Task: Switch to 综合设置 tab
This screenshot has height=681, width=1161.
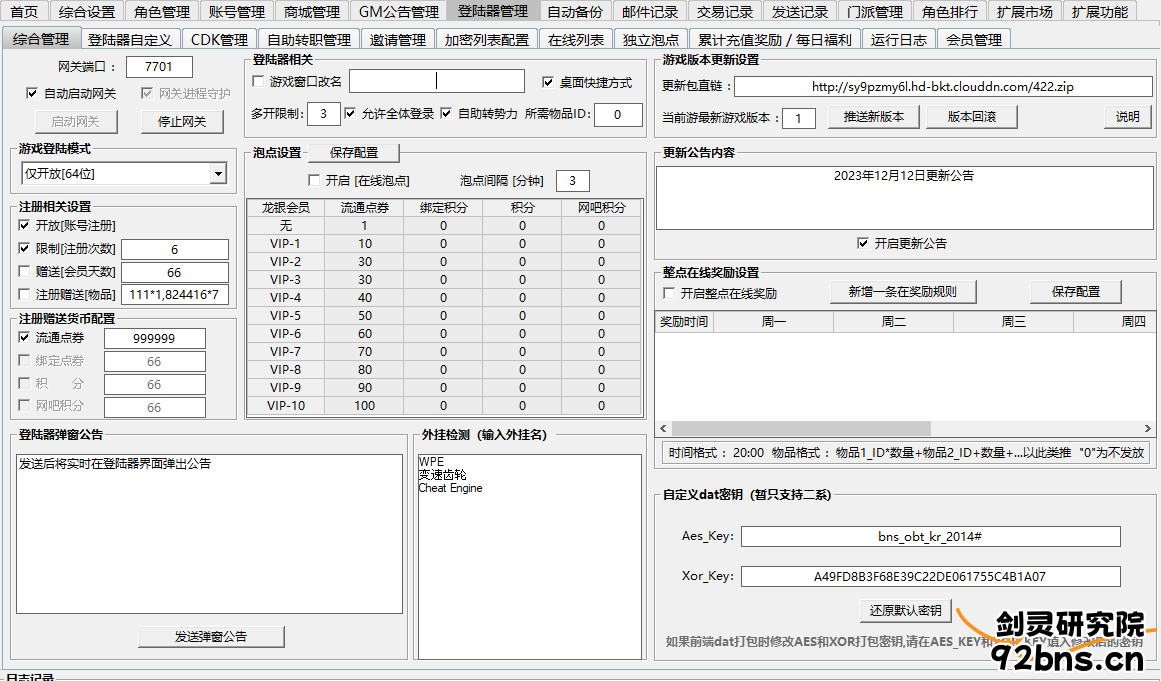Action: tap(87, 12)
